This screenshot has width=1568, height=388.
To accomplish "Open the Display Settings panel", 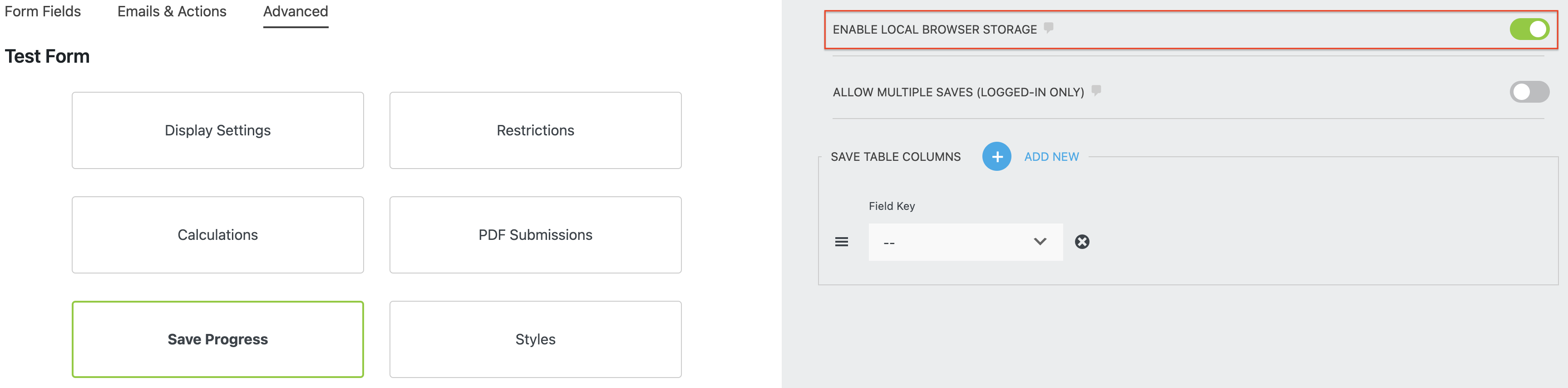I will [x=217, y=130].
